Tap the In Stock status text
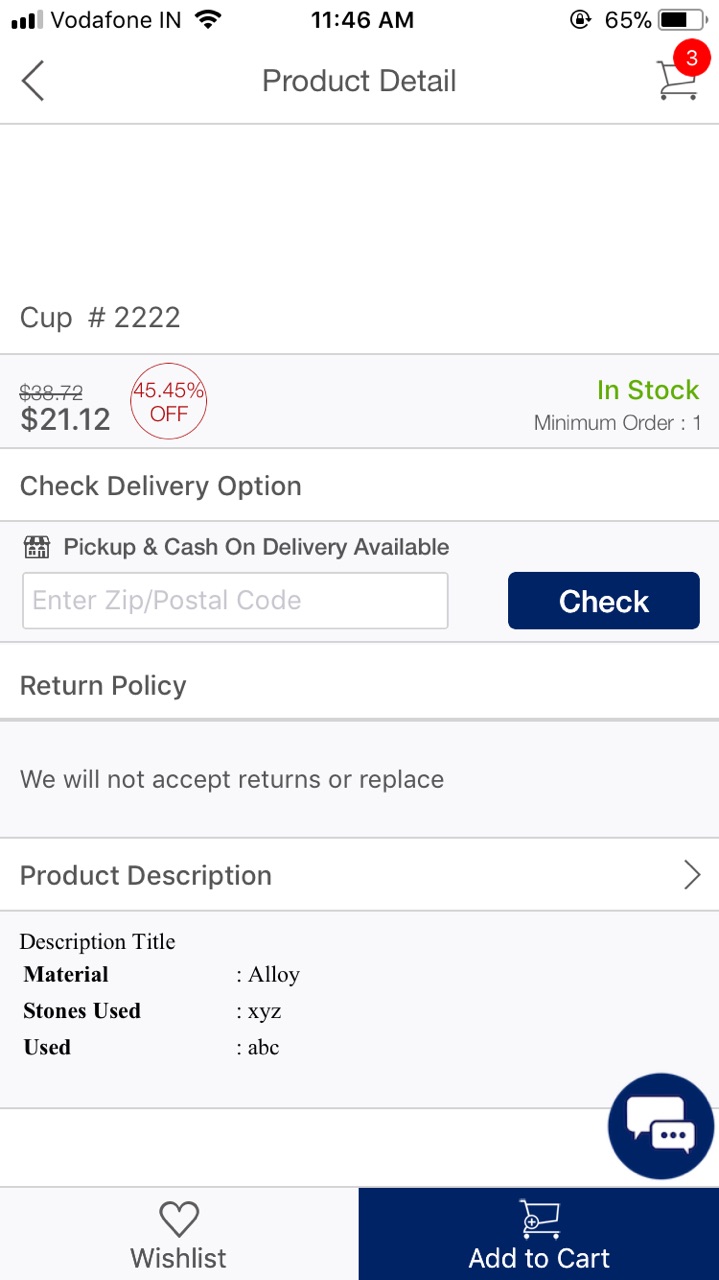 point(647,390)
